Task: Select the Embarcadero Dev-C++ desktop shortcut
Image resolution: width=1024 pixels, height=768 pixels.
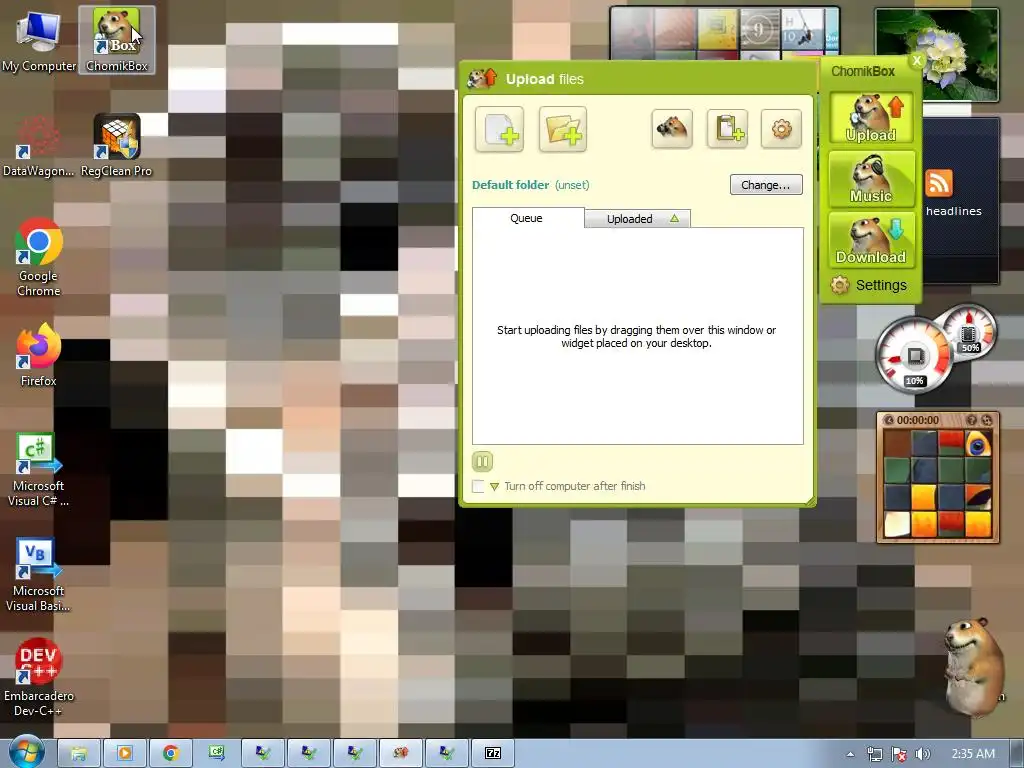Action: pyautogui.click(x=39, y=678)
